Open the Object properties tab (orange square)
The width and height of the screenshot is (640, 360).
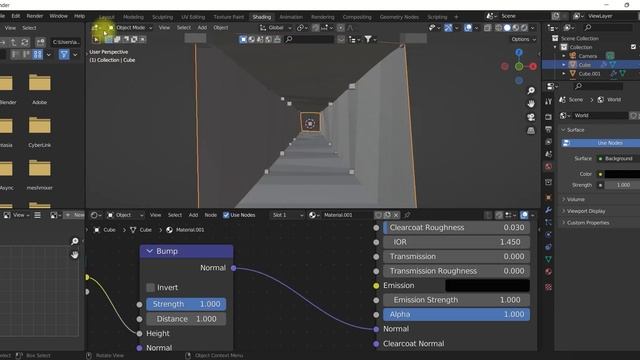(x=548, y=198)
